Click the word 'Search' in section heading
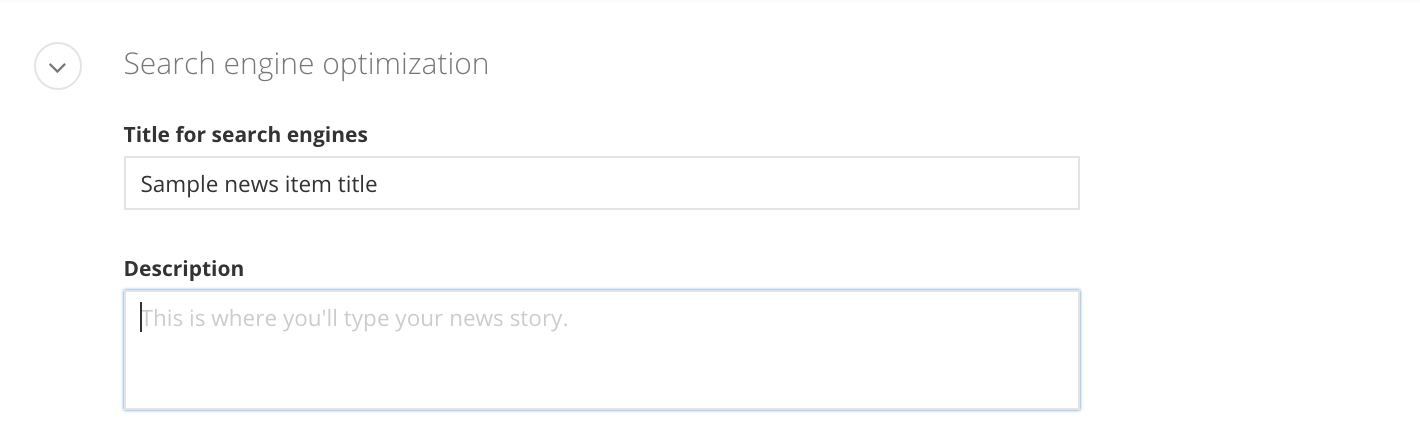The image size is (1420, 446). pos(167,64)
